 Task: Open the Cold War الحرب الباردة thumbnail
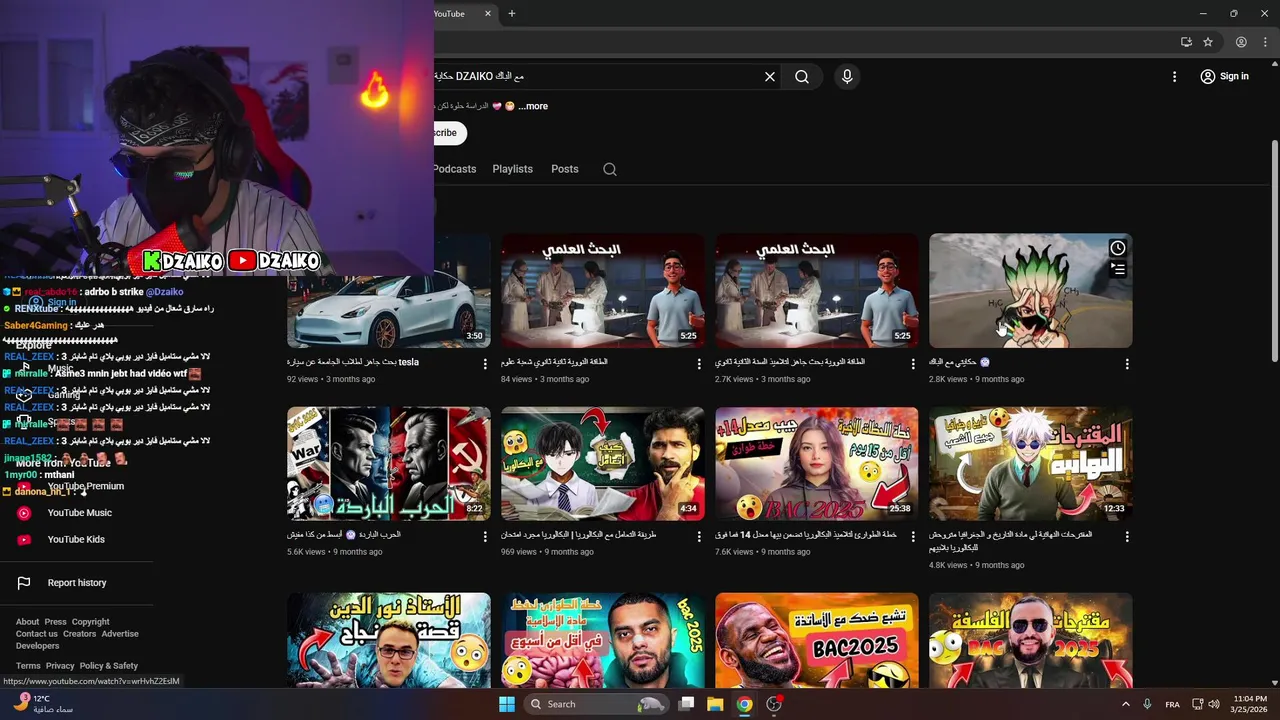coord(389,464)
